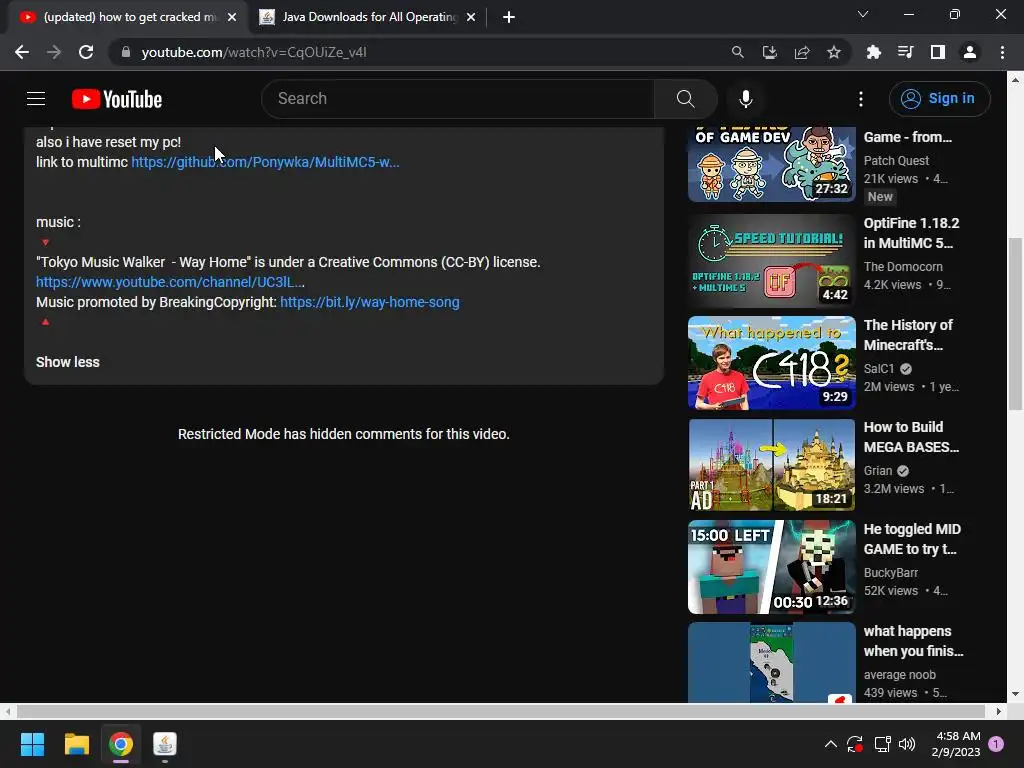Install app icon in address bar
The height and width of the screenshot is (768, 1024).
tap(769, 52)
